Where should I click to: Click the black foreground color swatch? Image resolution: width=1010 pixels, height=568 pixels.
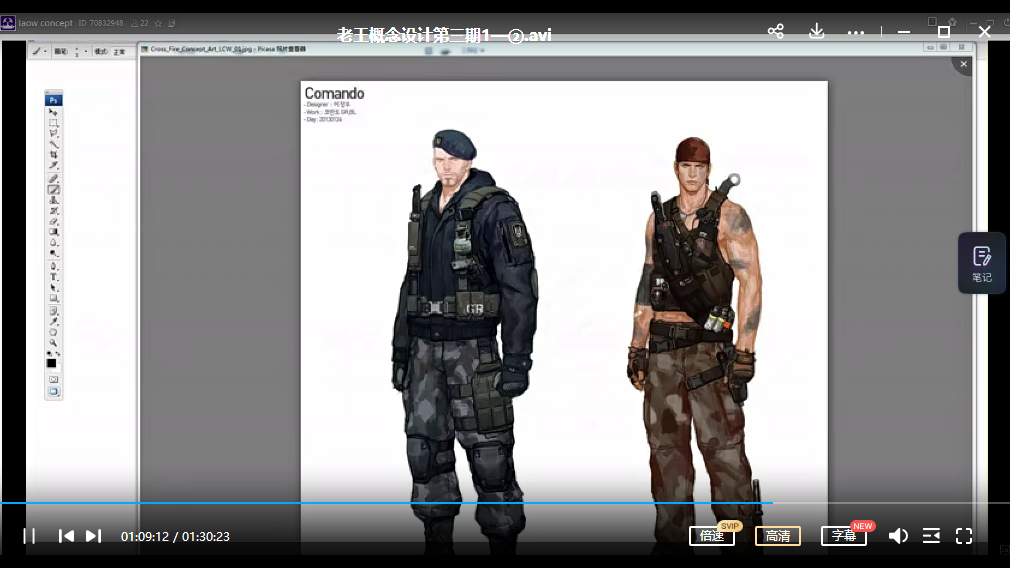pyautogui.click(x=52, y=363)
